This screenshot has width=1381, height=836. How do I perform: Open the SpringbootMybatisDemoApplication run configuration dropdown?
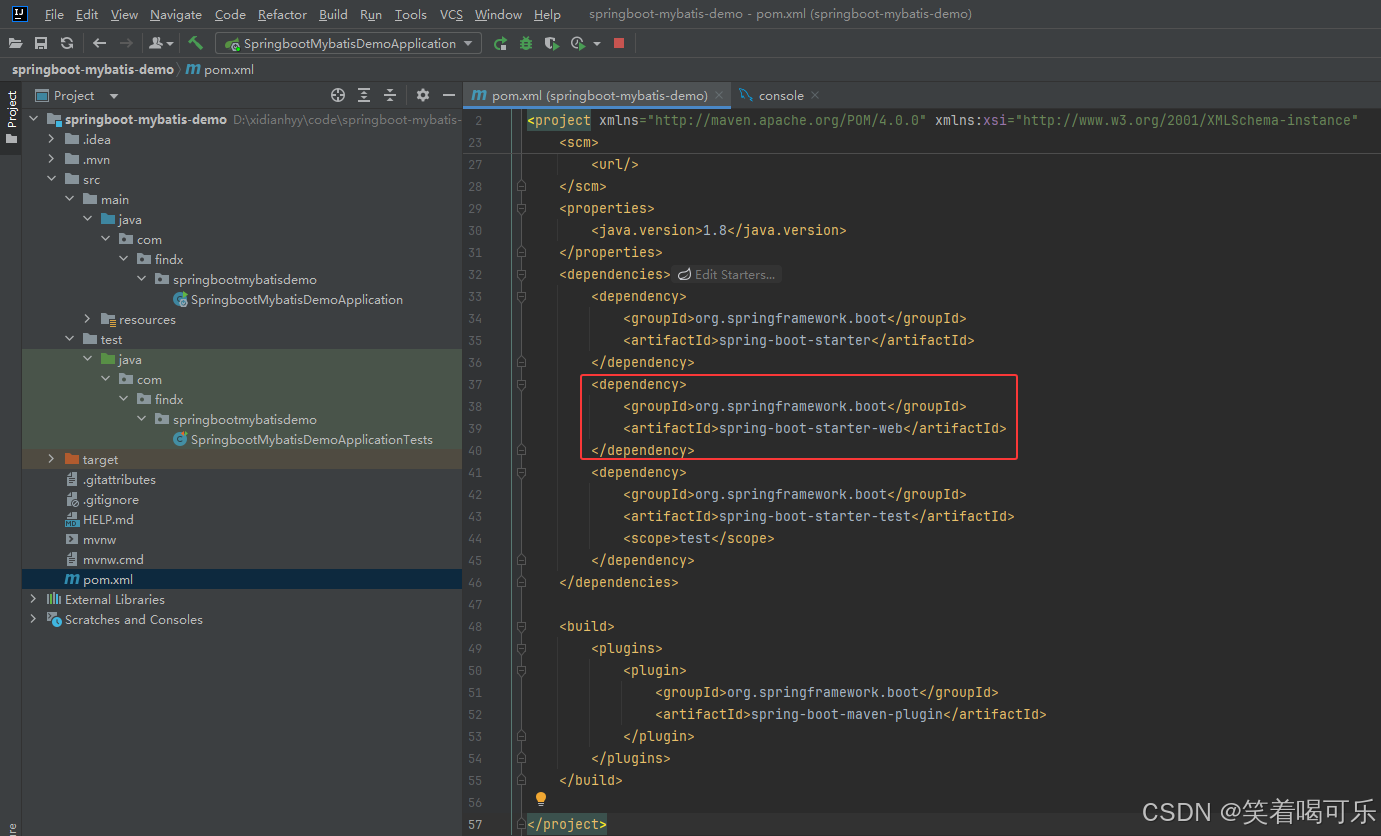coord(348,43)
